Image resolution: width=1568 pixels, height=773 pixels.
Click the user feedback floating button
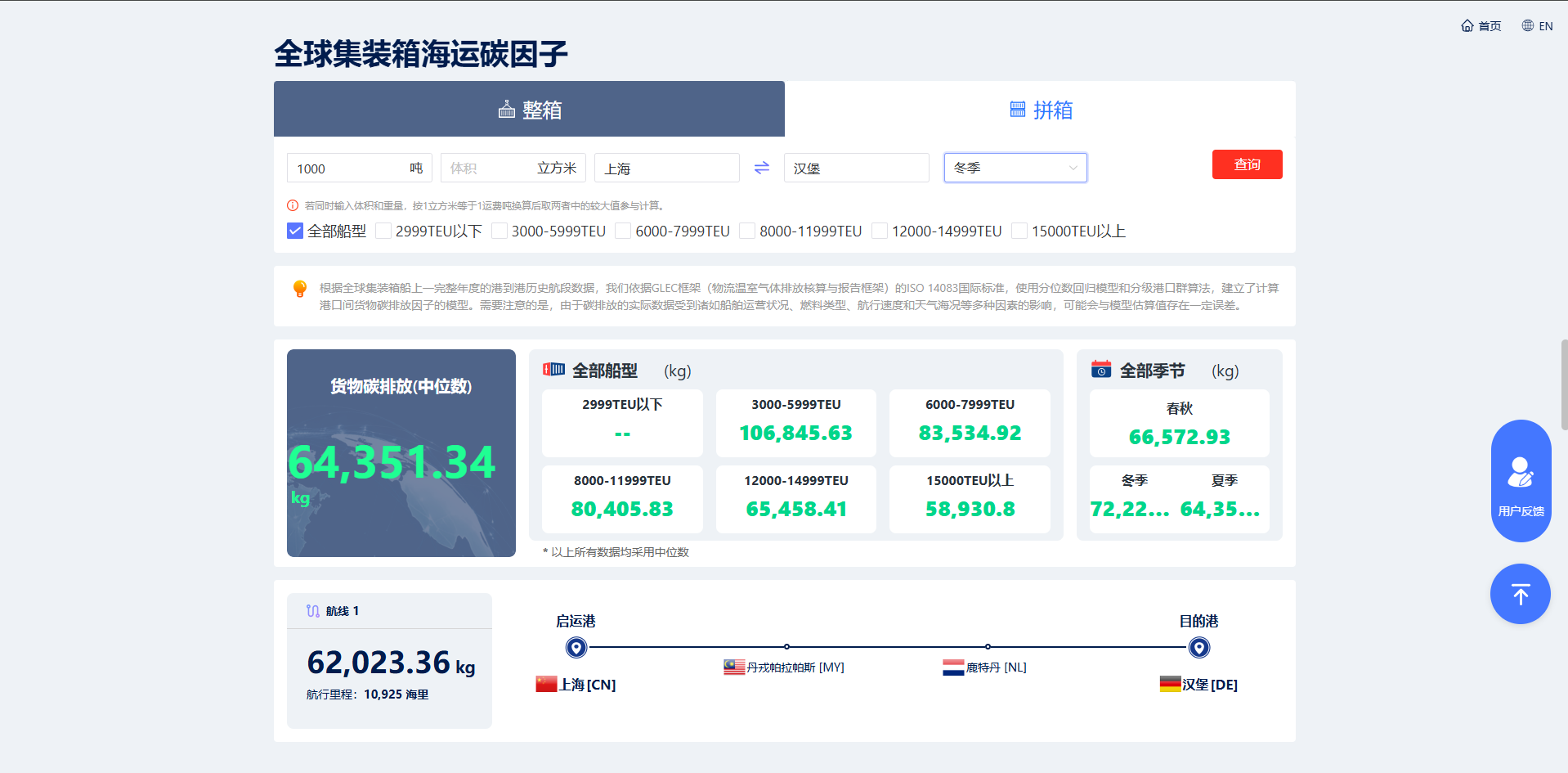pos(1521,481)
